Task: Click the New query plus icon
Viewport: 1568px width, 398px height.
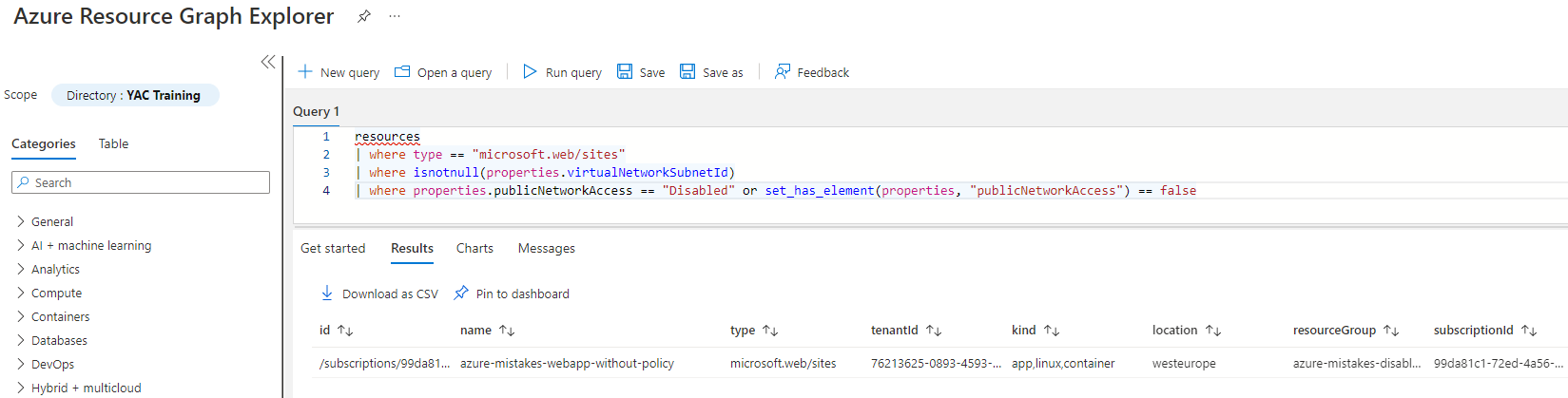Action: point(305,71)
